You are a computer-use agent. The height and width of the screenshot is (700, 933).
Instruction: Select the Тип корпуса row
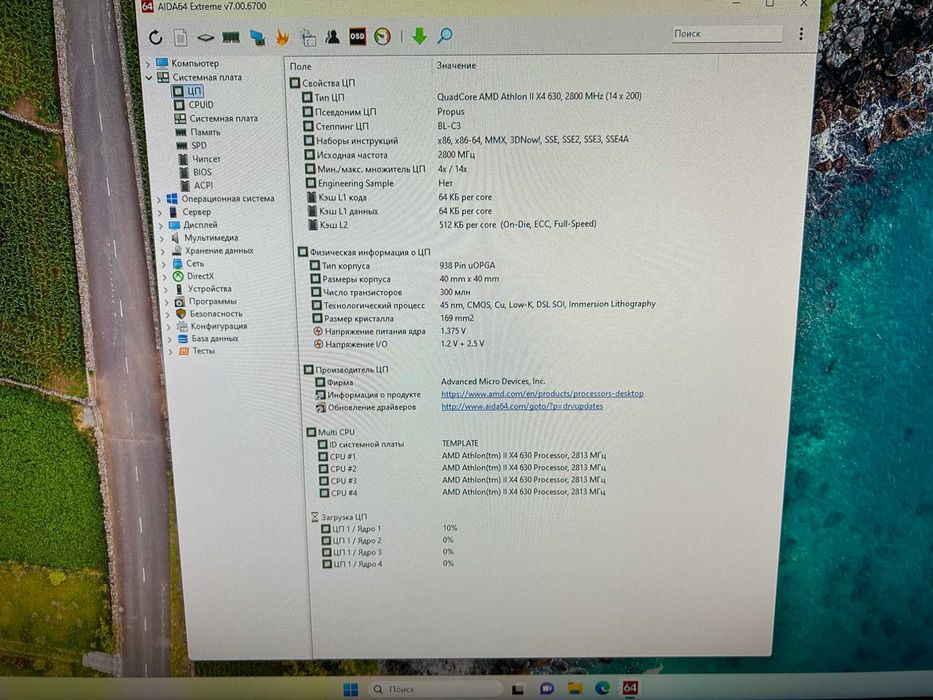pos(403,265)
